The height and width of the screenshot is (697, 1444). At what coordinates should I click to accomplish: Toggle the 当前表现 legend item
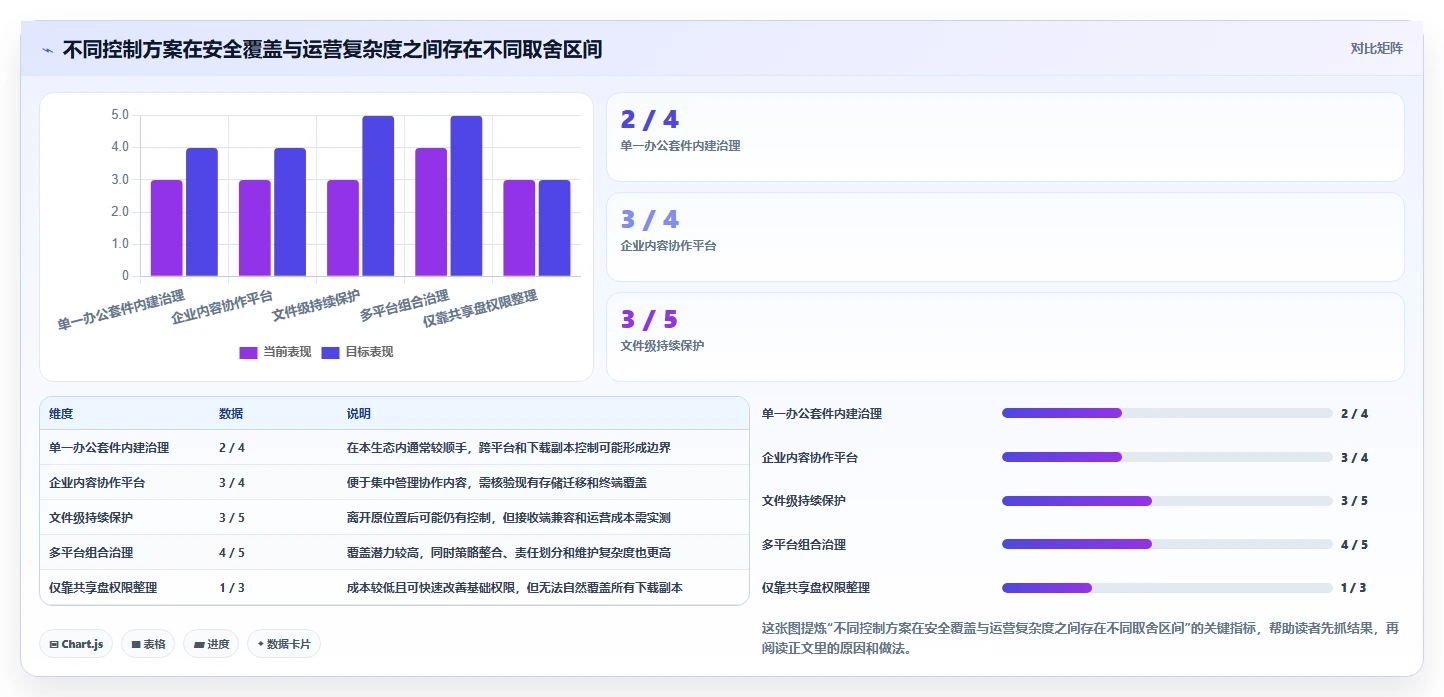coord(275,352)
